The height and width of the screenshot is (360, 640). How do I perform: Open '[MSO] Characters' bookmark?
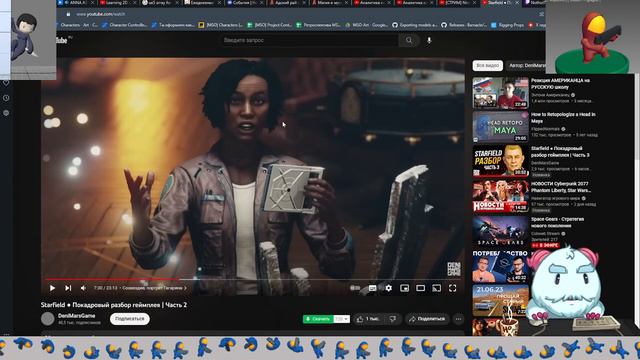click(x=220, y=25)
